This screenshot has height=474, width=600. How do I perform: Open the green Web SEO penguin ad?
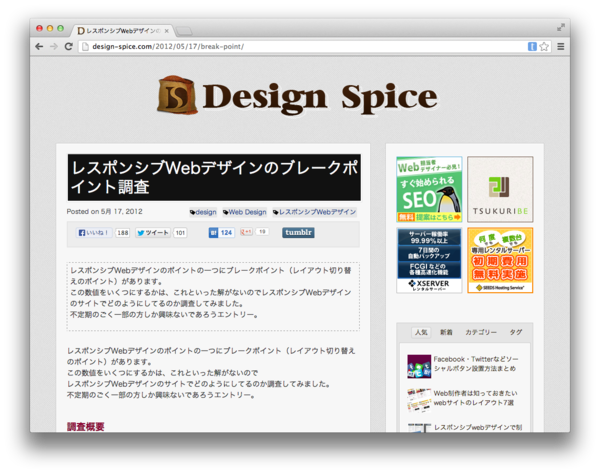click(x=429, y=189)
